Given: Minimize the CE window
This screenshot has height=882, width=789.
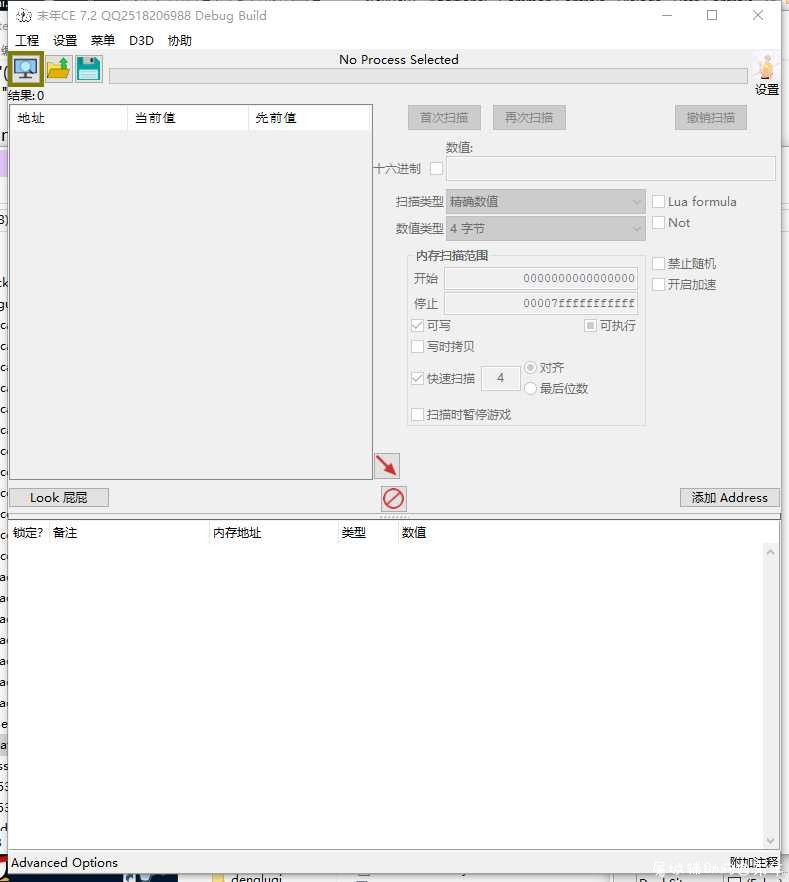Looking at the screenshot, I should pos(667,15).
